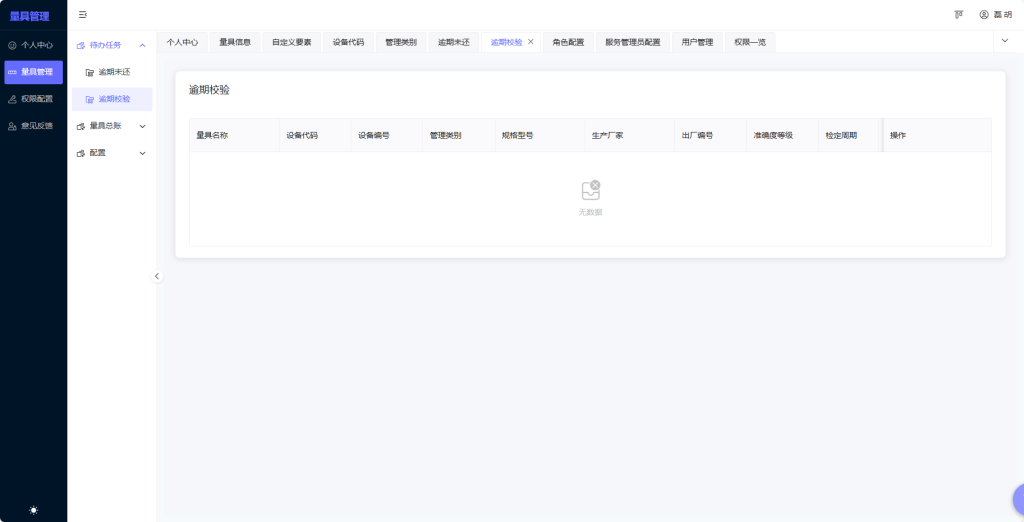
Task: Open 意见反馈 in main sidebar
Action: (x=33, y=126)
